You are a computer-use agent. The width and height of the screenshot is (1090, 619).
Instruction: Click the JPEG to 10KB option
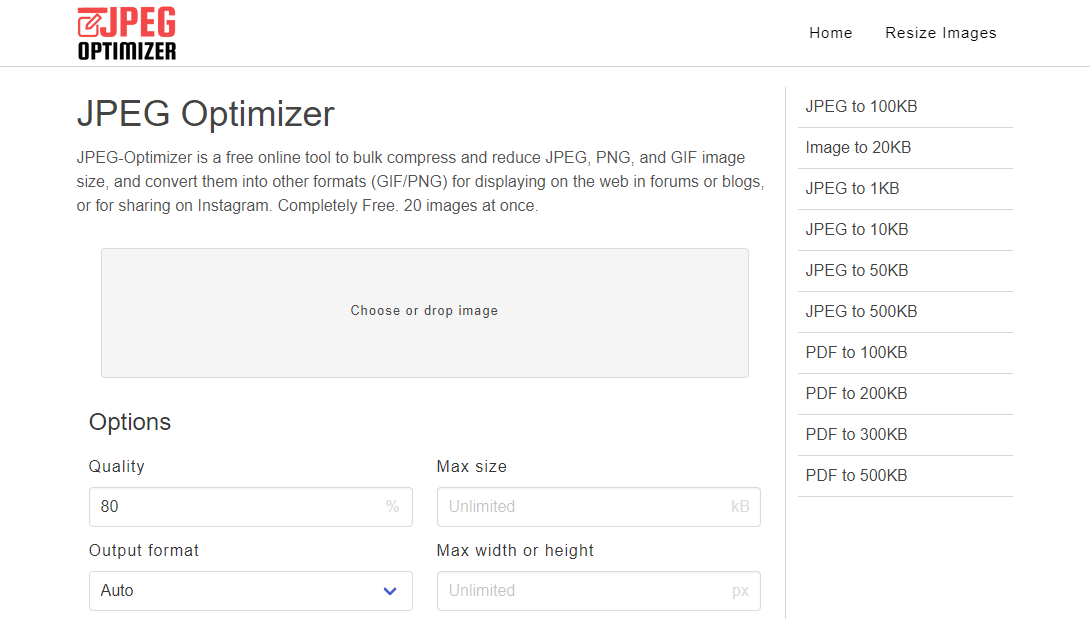(856, 229)
